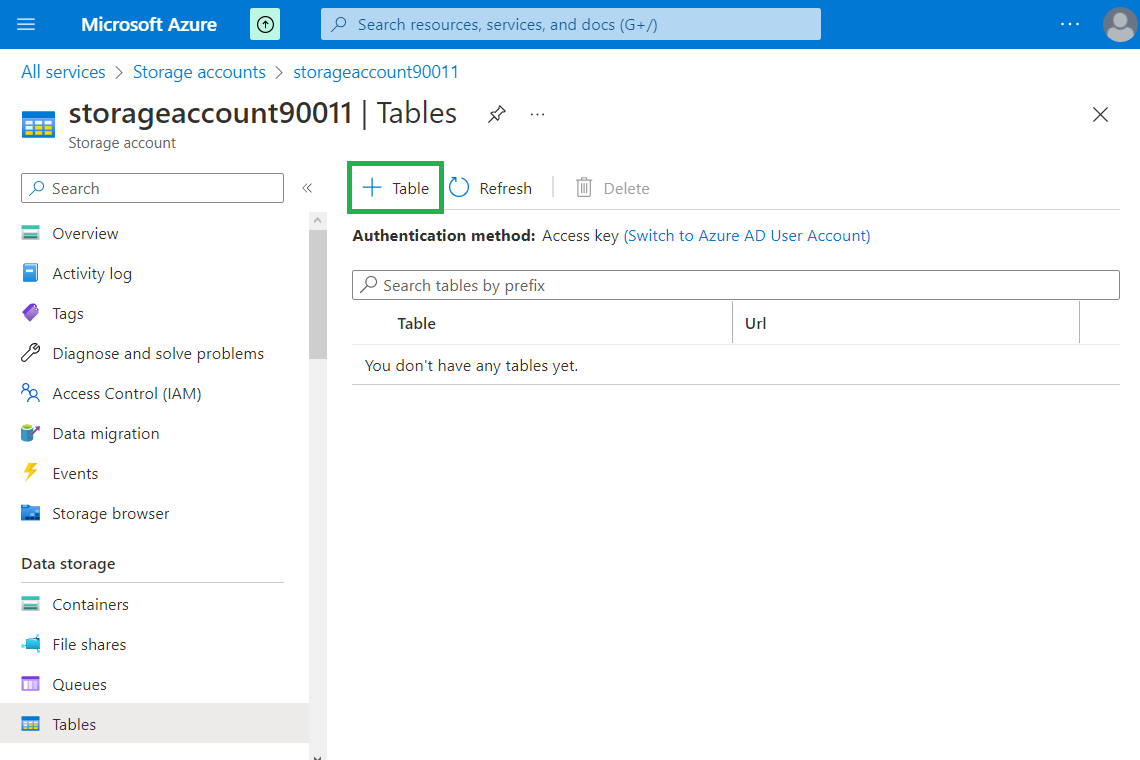This screenshot has height=760, width=1140.
Task: Click the upload/upgrade arrow icon in header
Action: click(x=265, y=25)
